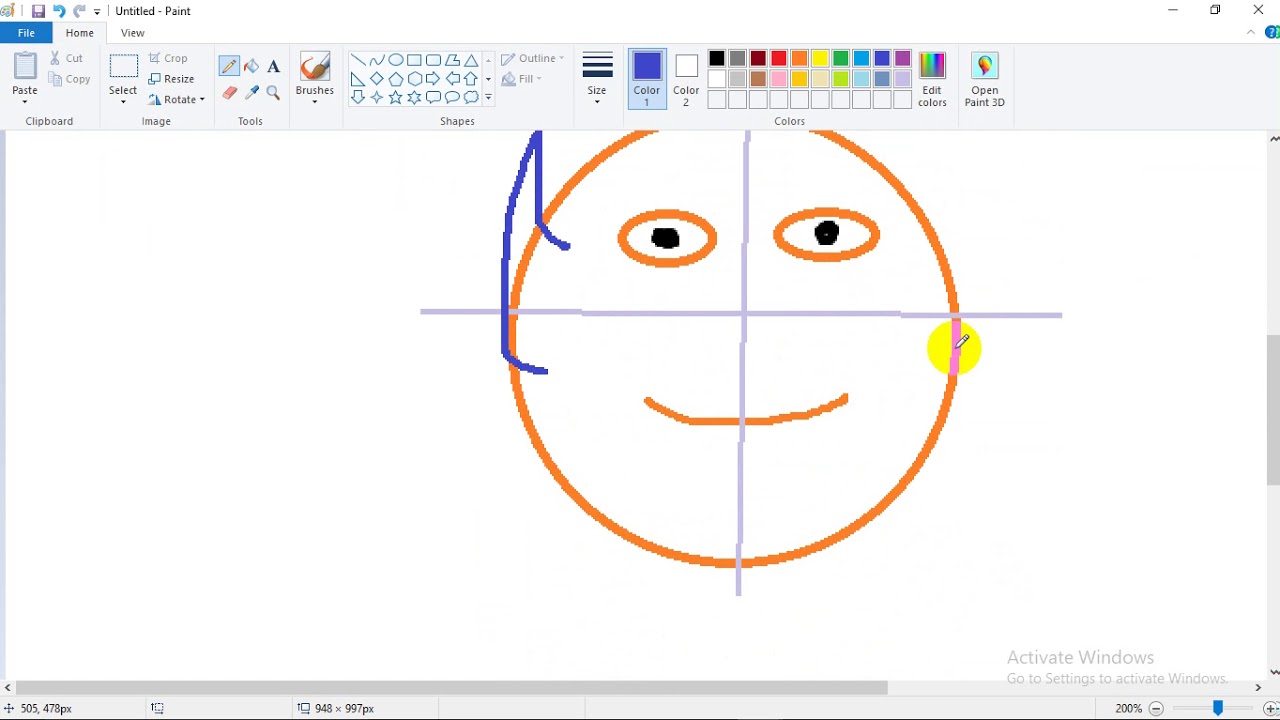Image resolution: width=1280 pixels, height=720 pixels.
Task: Click the rectangular Select button
Action: coord(123,72)
